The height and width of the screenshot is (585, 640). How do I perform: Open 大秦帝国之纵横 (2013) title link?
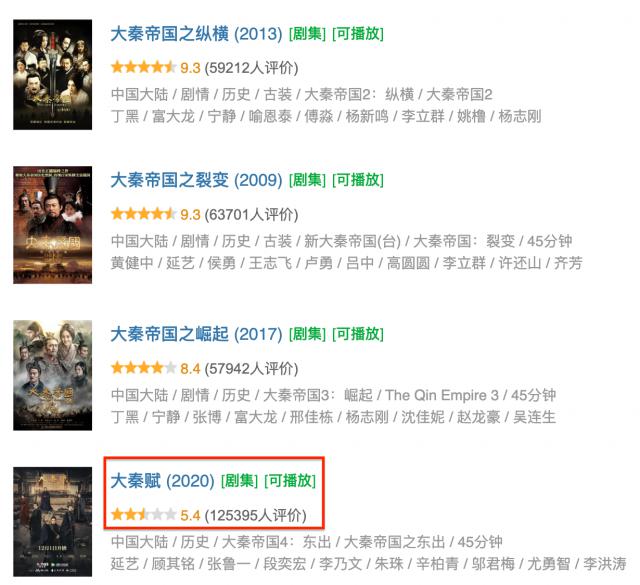coord(196,34)
